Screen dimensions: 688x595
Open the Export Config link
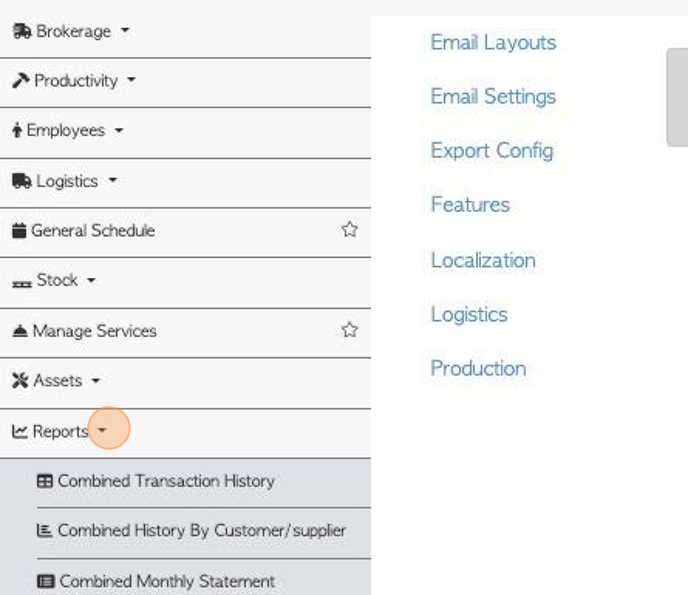[492, 151]
